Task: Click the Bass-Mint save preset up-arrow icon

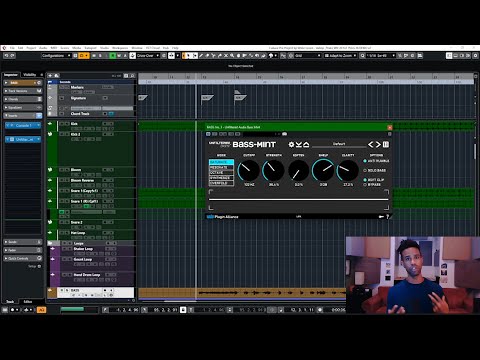Action: point(306,144)
